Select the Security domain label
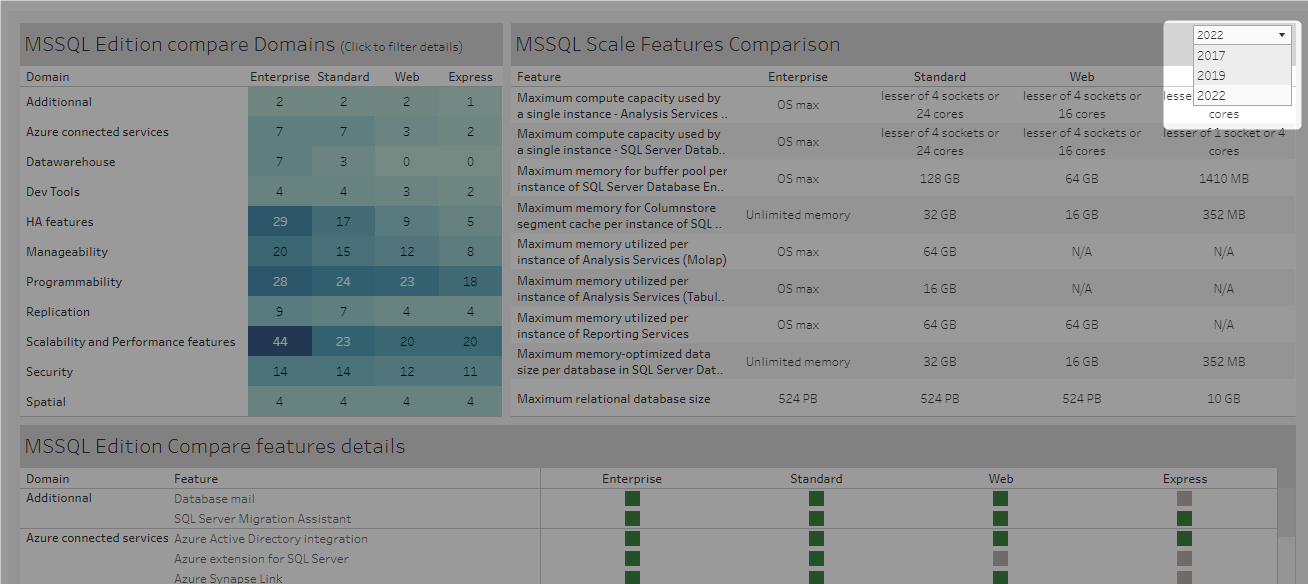 49,372
